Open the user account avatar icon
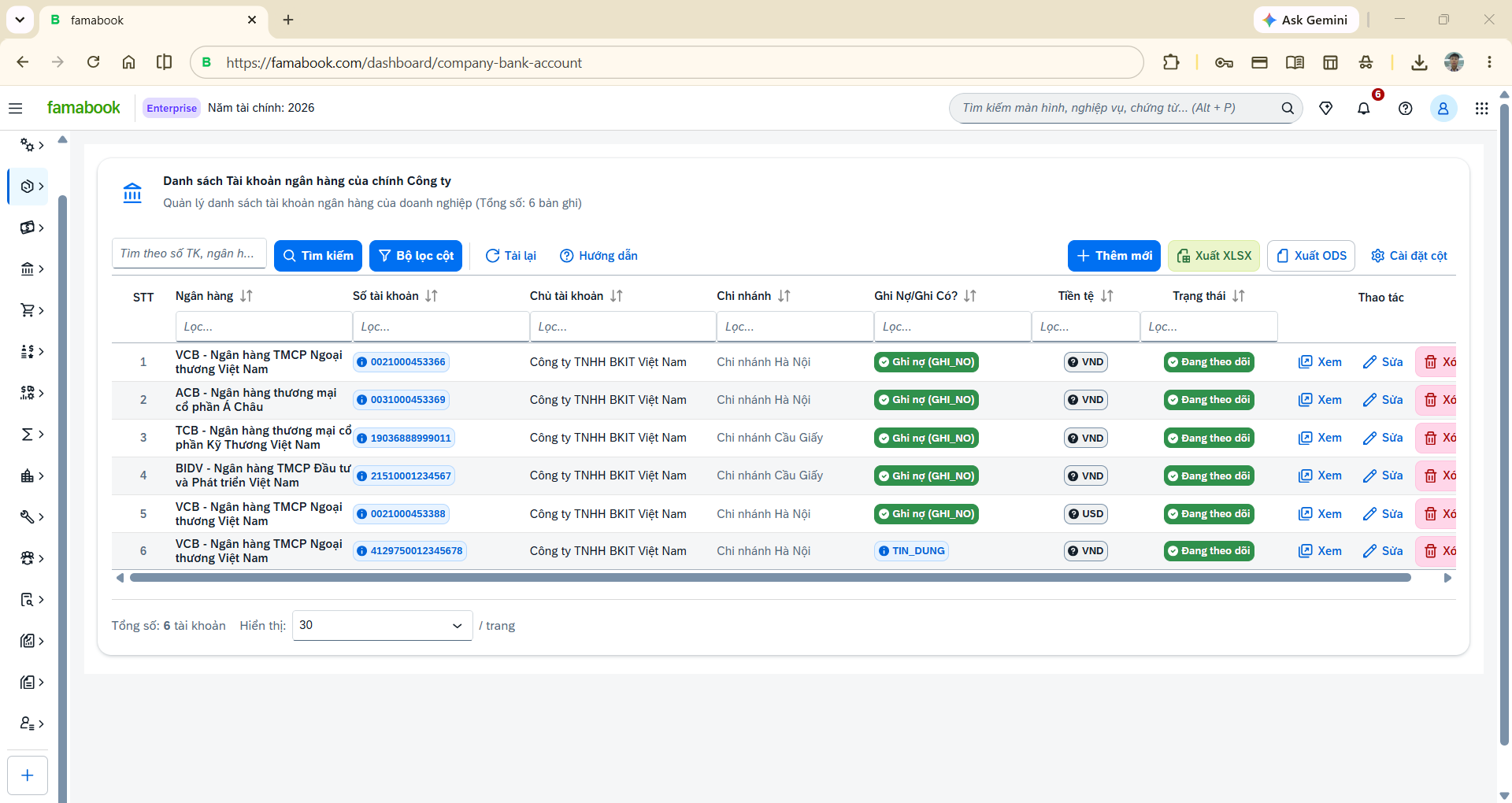This screenshot has height=803, width=1512. point(1443,108)
